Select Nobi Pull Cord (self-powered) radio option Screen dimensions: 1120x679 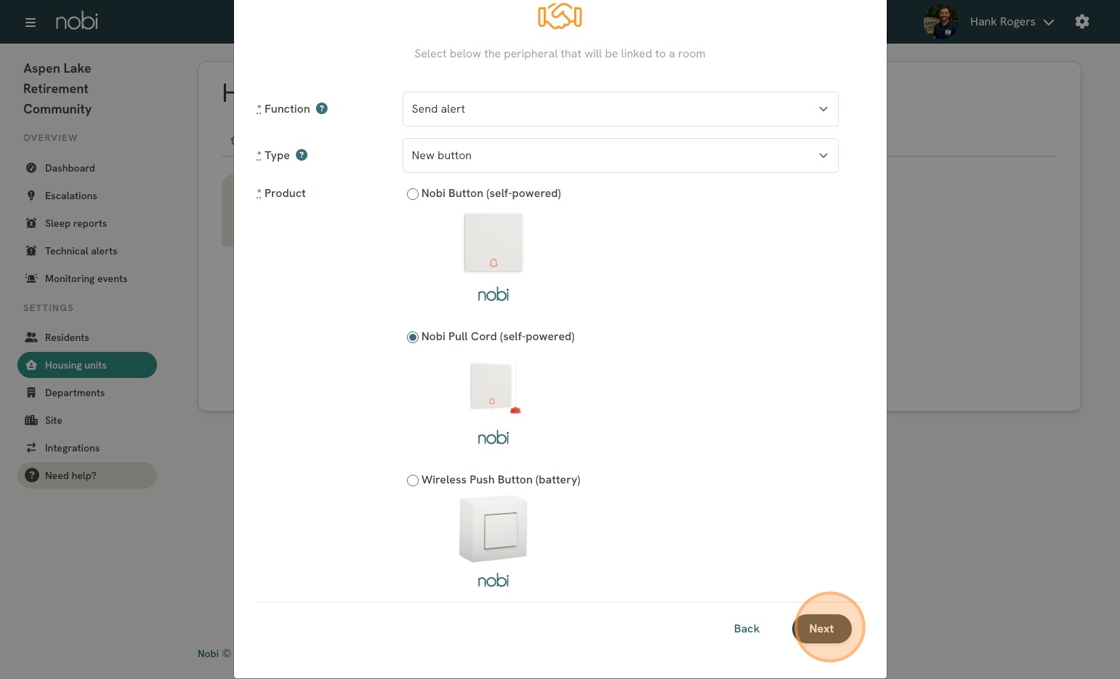coord(412,337)
